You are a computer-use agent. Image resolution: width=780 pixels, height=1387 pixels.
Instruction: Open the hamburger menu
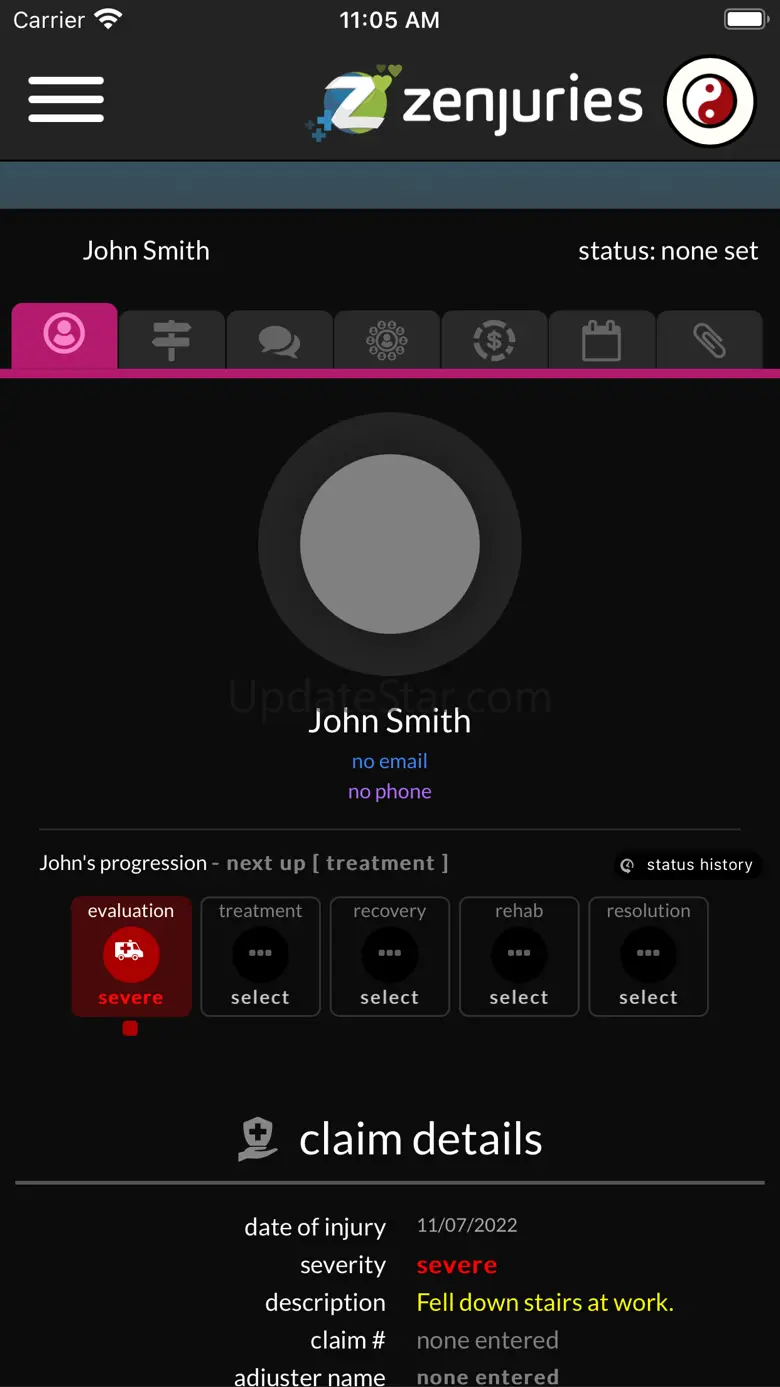66,99
